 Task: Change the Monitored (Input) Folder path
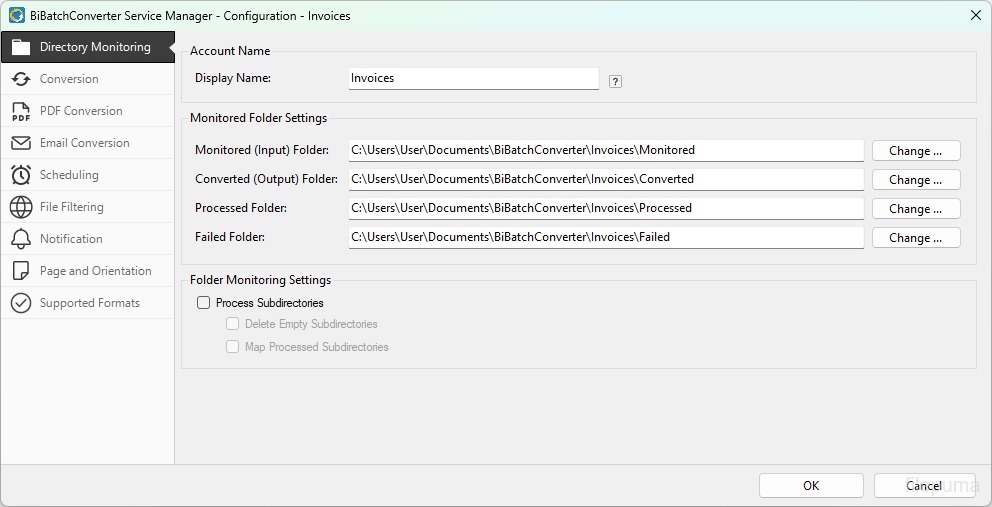(x=916, y=151)
